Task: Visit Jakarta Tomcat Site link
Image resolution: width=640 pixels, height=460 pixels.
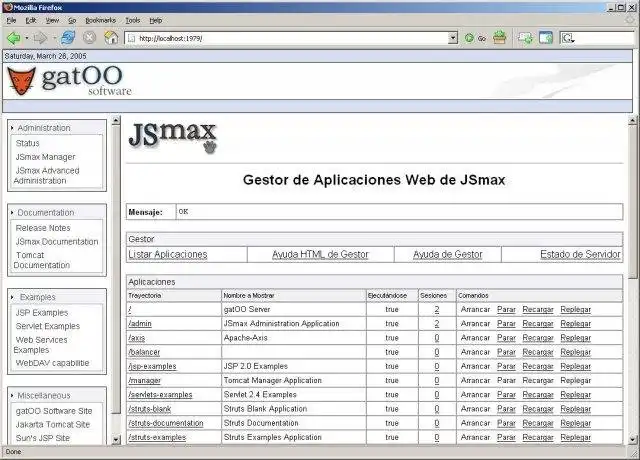Action: pos(53,424)
